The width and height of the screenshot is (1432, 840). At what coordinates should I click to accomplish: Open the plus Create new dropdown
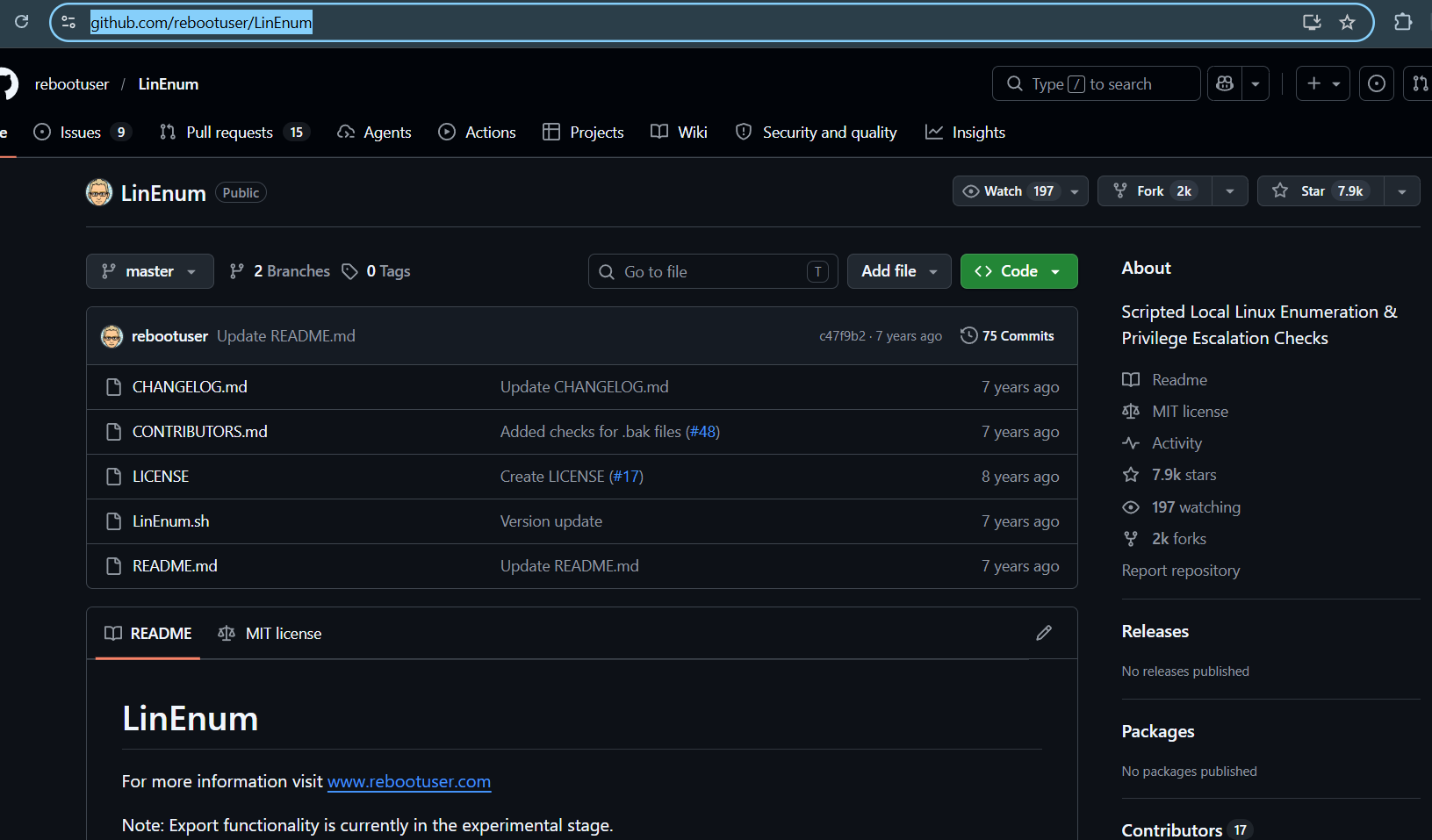pos(1323,83)
